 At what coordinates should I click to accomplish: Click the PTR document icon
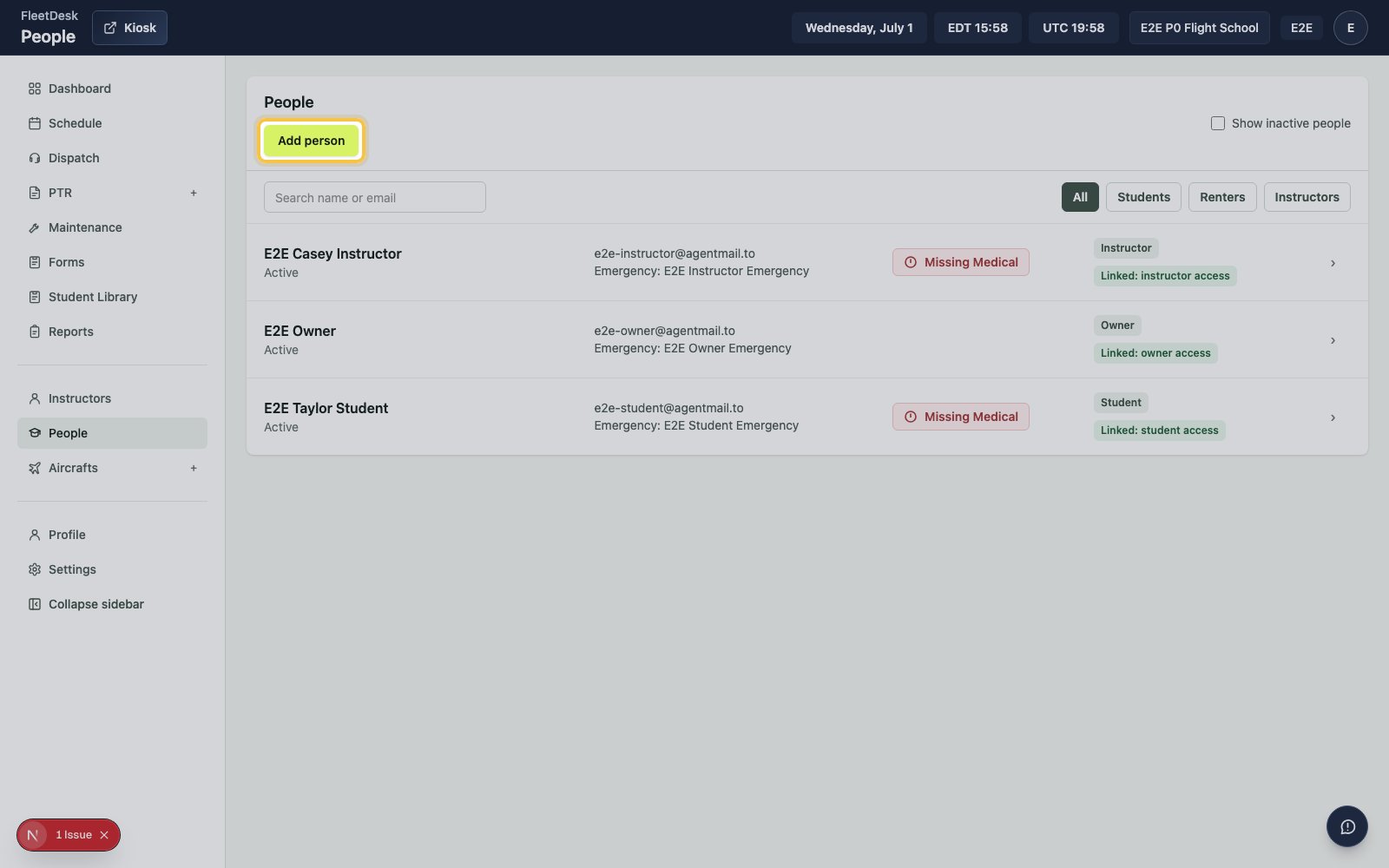tap(35, 193)
